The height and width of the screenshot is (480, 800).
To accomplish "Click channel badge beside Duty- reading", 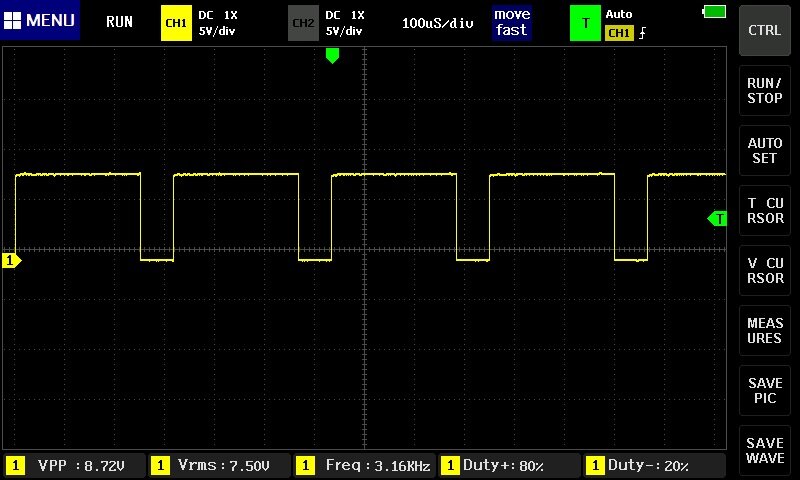I will click(x=595, y=465).
